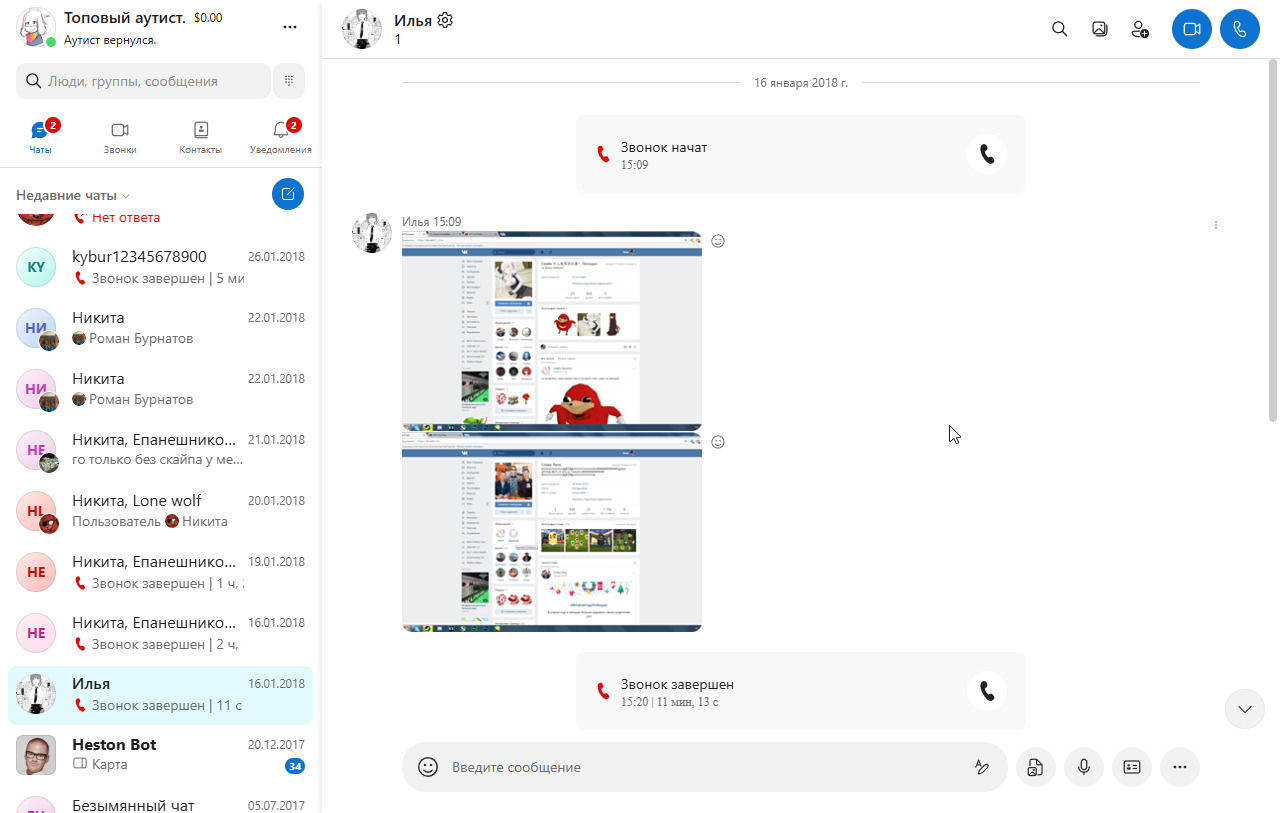Call back from the Звонок начат card
Image resolution: width=1280 pixels, height=813 pixels.
pos(987,154)
